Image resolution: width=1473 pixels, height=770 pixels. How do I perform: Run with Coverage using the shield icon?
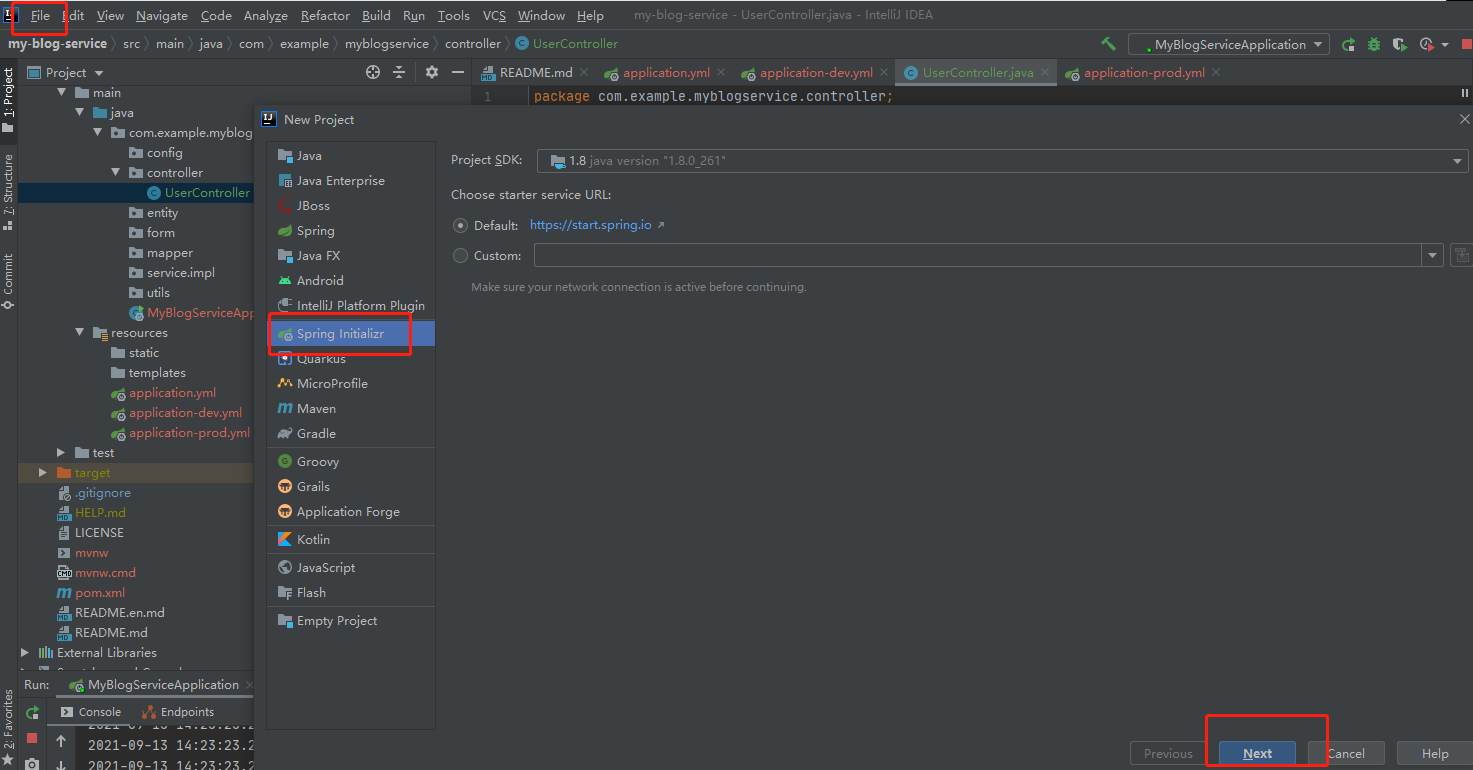1400,44
